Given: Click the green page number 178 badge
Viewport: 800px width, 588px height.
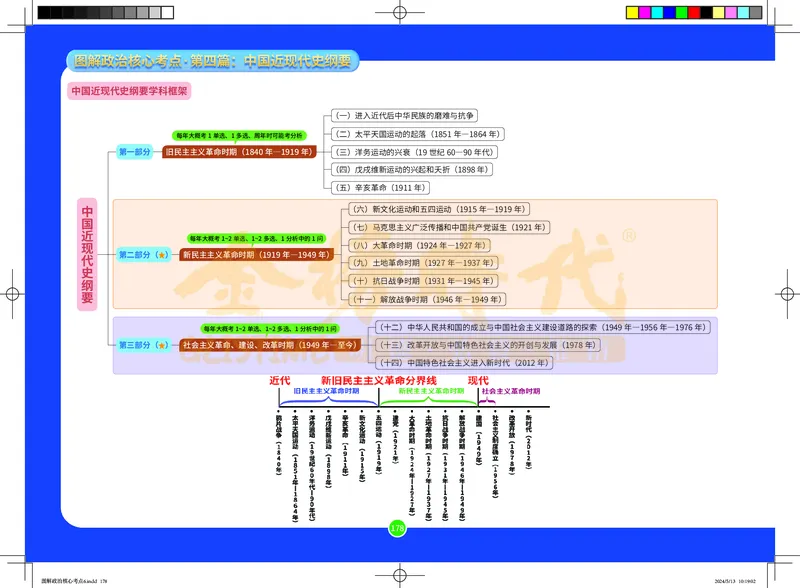Looking at the screenshot, I should (397, 527).
